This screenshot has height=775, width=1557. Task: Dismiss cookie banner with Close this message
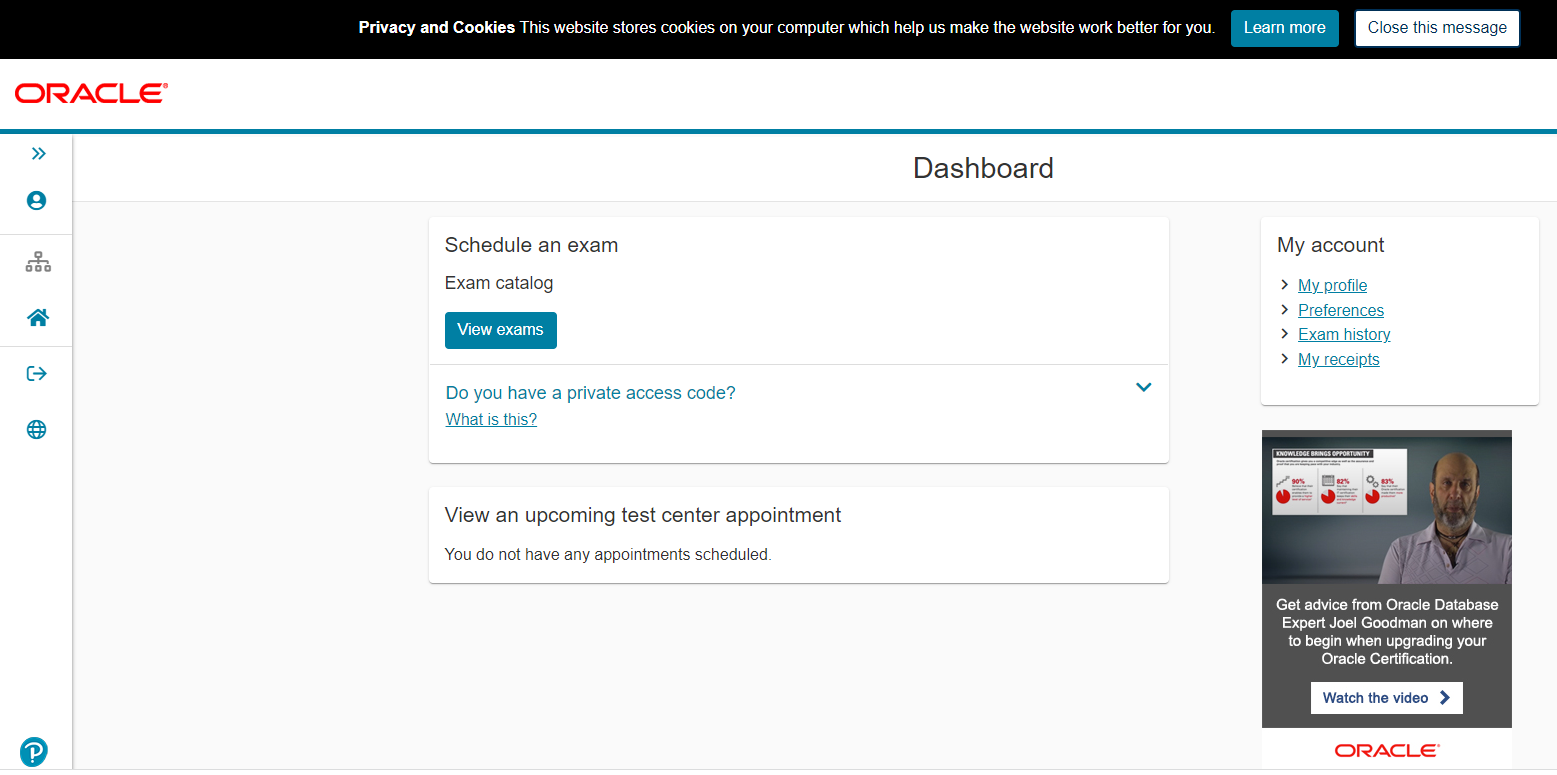pyautogui.click(x=1436, y=28)
